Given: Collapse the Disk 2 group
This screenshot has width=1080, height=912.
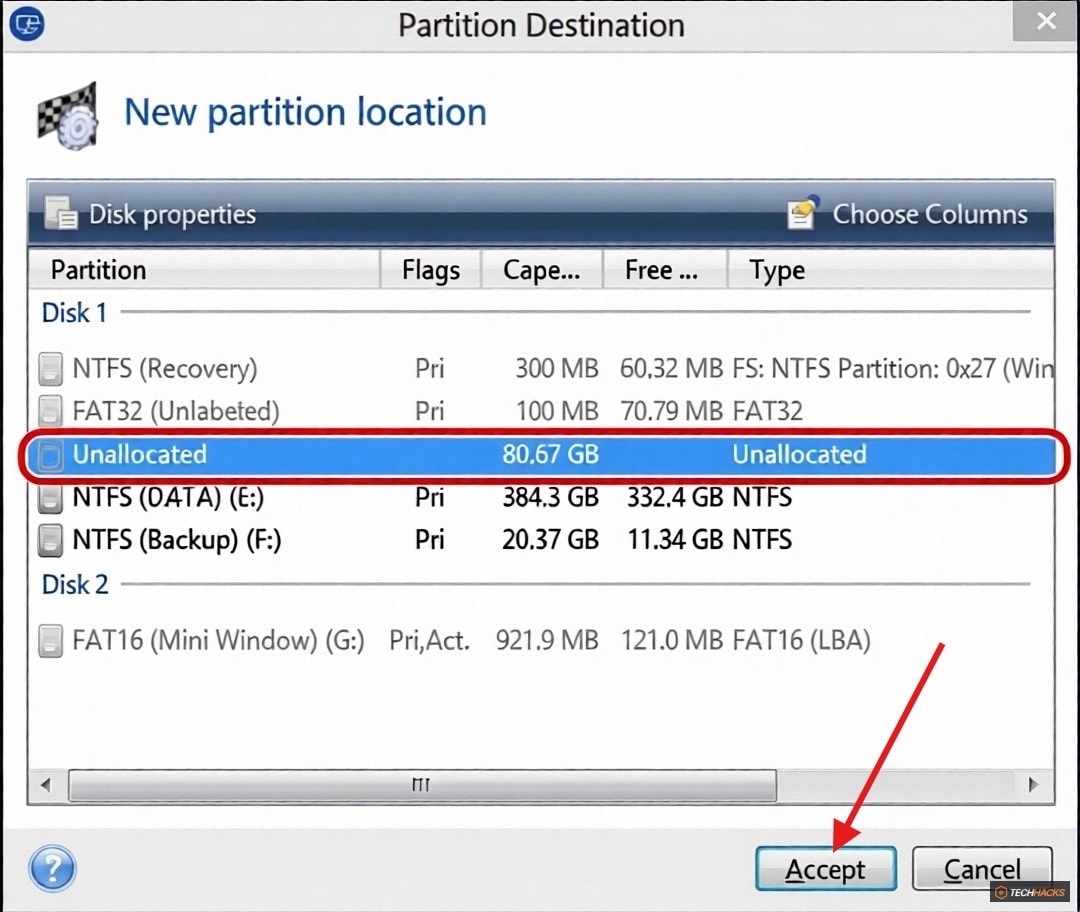Looking at the screenshot, I should (74, 584).
